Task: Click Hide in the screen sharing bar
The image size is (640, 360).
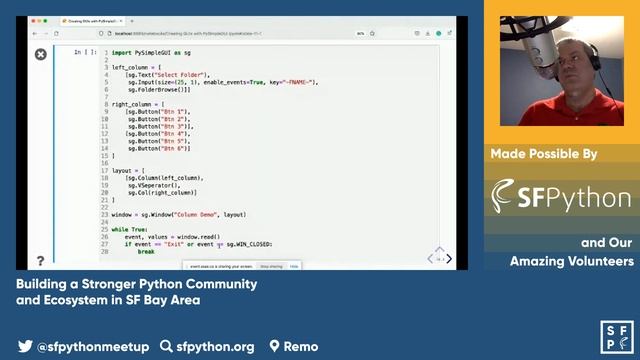Action: pyautogui.click(x=294, y=267)
